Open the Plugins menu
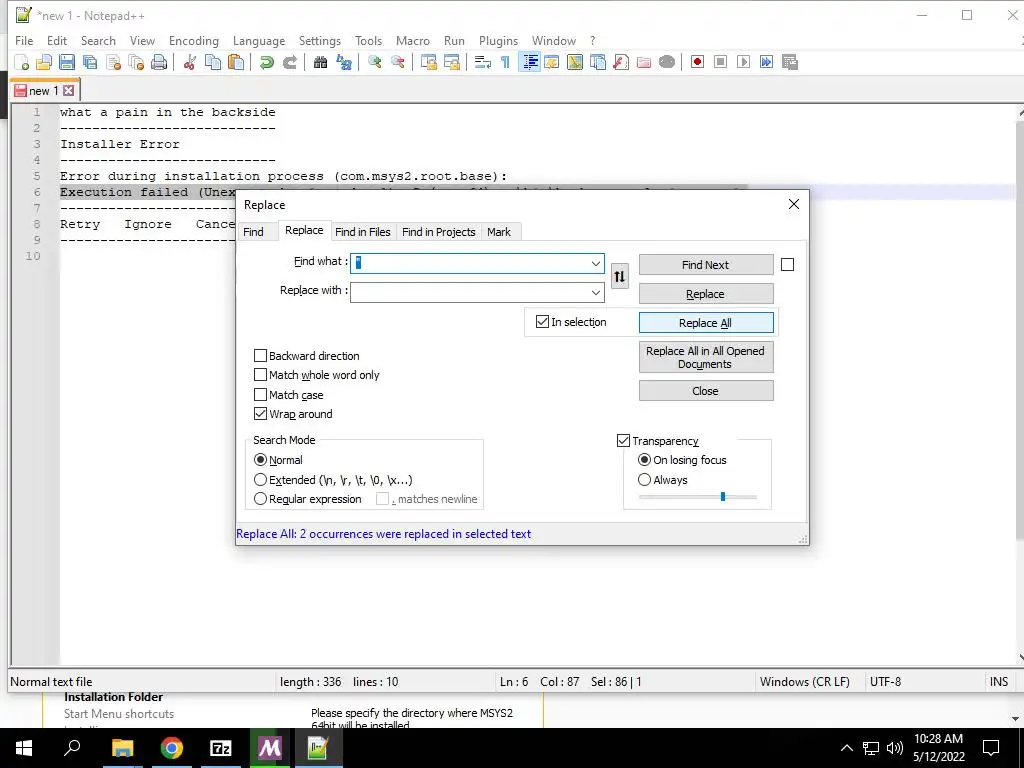Screen dimensions: 1024x768 point(498,40)
